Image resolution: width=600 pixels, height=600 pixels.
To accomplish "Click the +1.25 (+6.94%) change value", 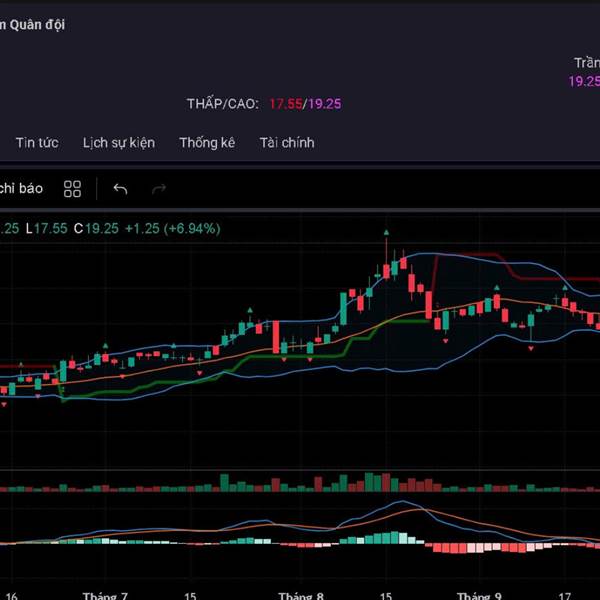I will tap(172, 229).
